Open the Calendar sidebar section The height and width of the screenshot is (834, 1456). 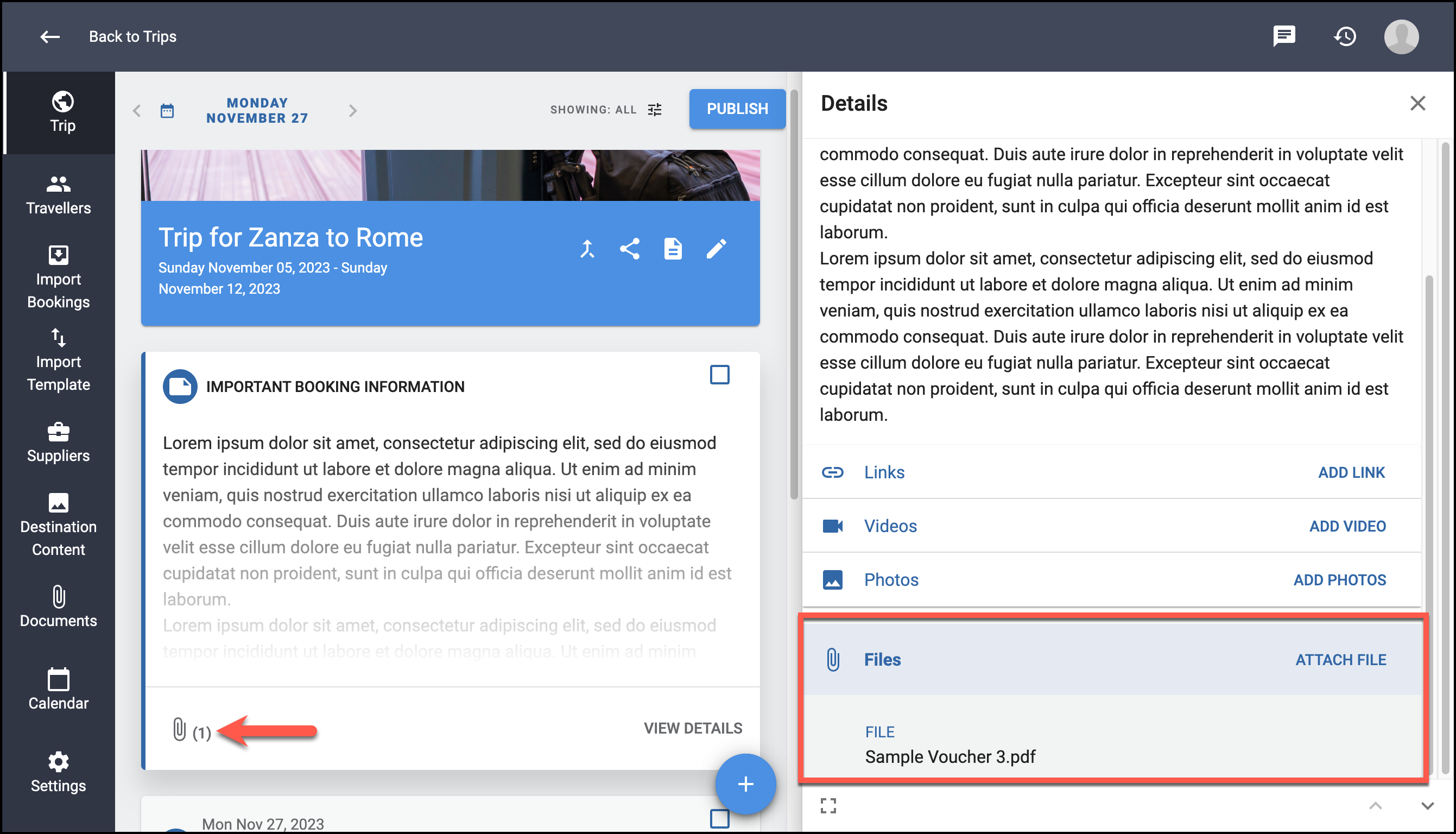[59, 690]
